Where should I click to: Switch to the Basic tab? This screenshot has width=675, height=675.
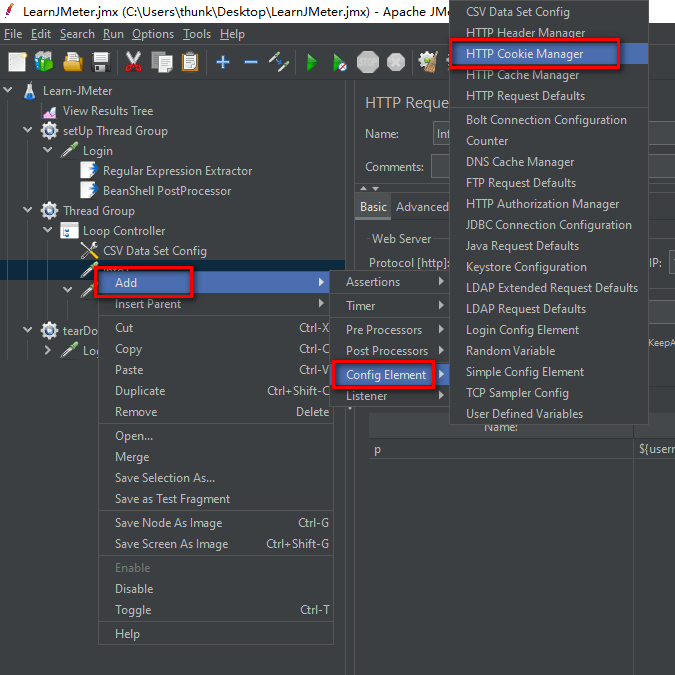point(373,207)
